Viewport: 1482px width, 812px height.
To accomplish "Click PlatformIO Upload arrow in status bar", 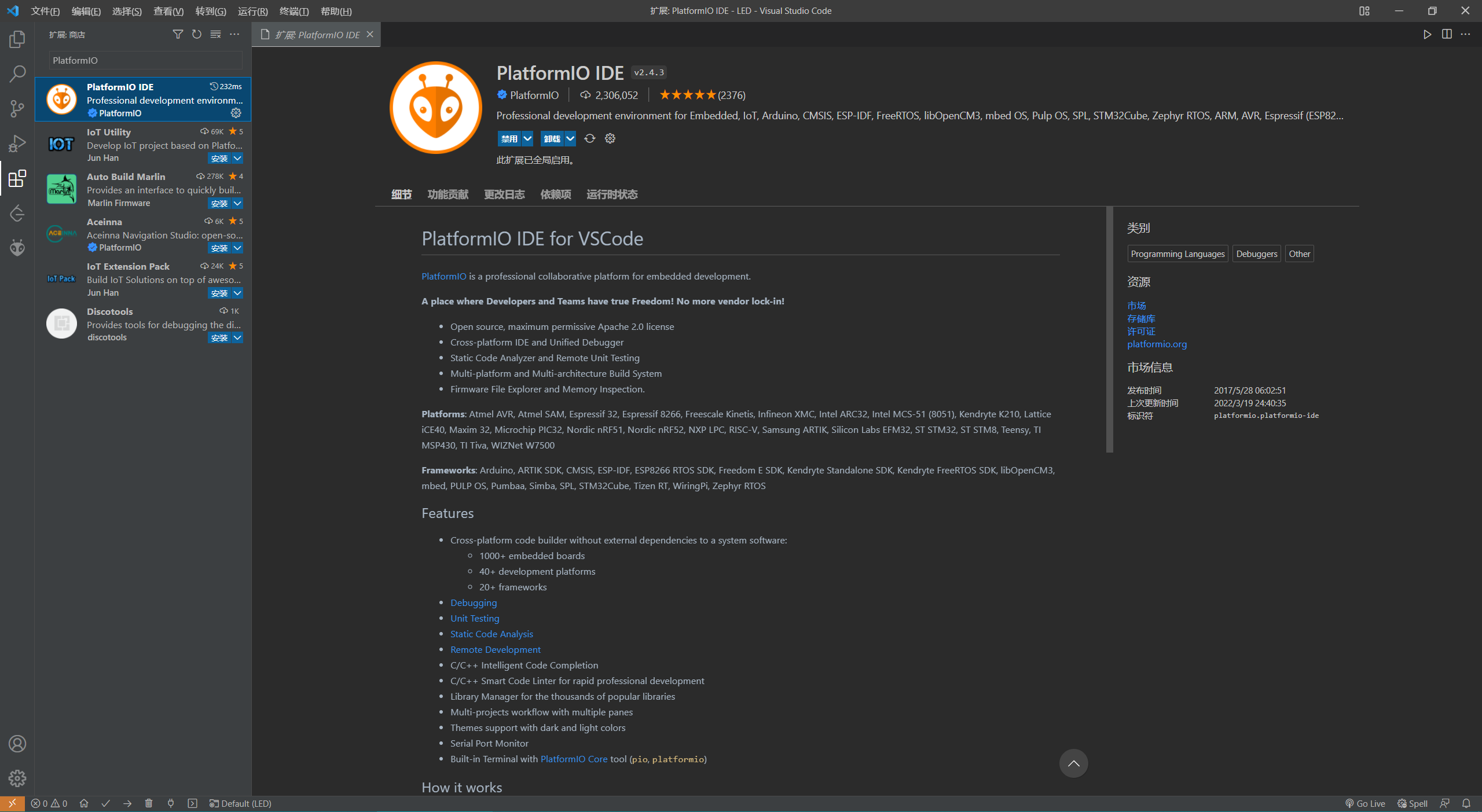I will 127,803.
